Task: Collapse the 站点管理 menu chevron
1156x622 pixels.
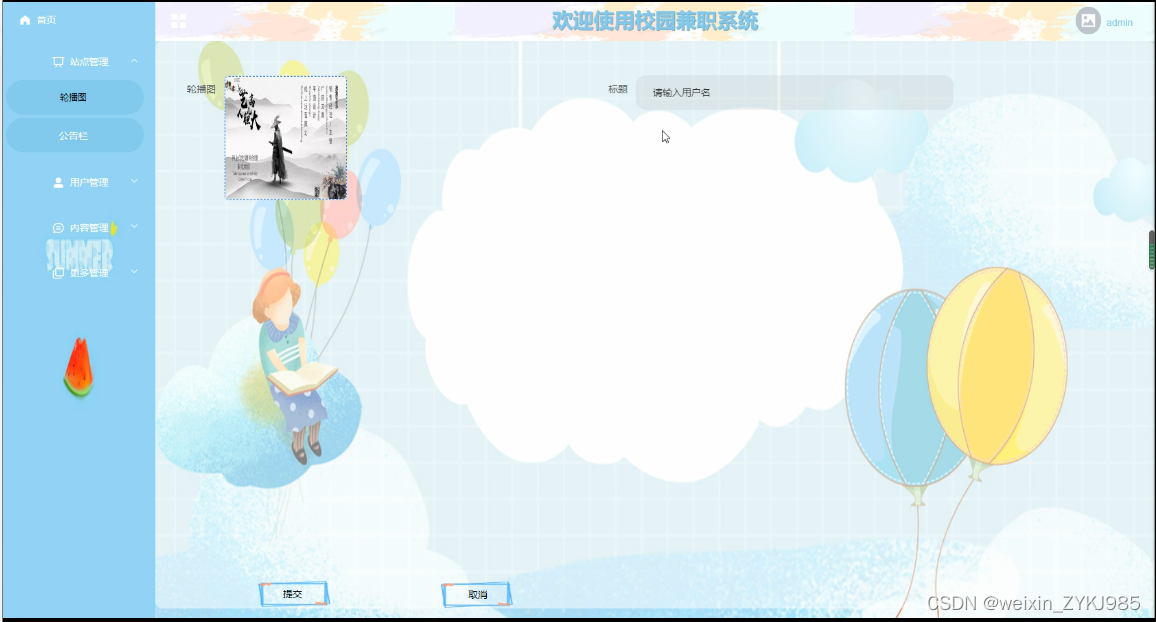Action: click(x=134, y=61)
